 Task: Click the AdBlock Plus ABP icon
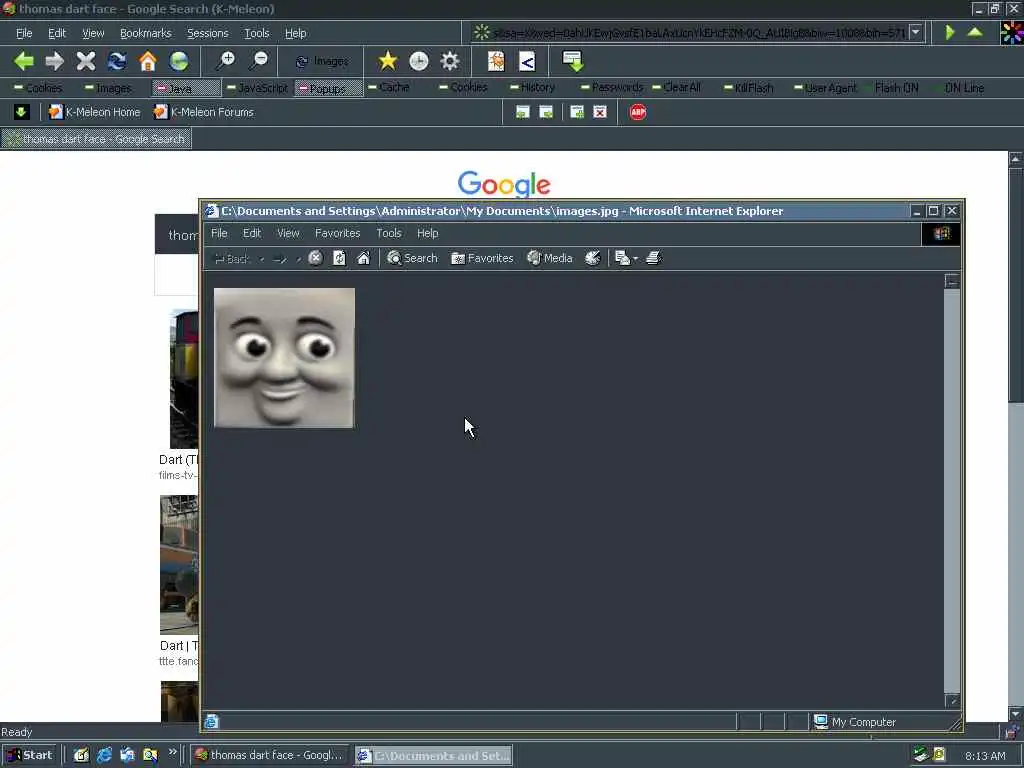point(638,112)
